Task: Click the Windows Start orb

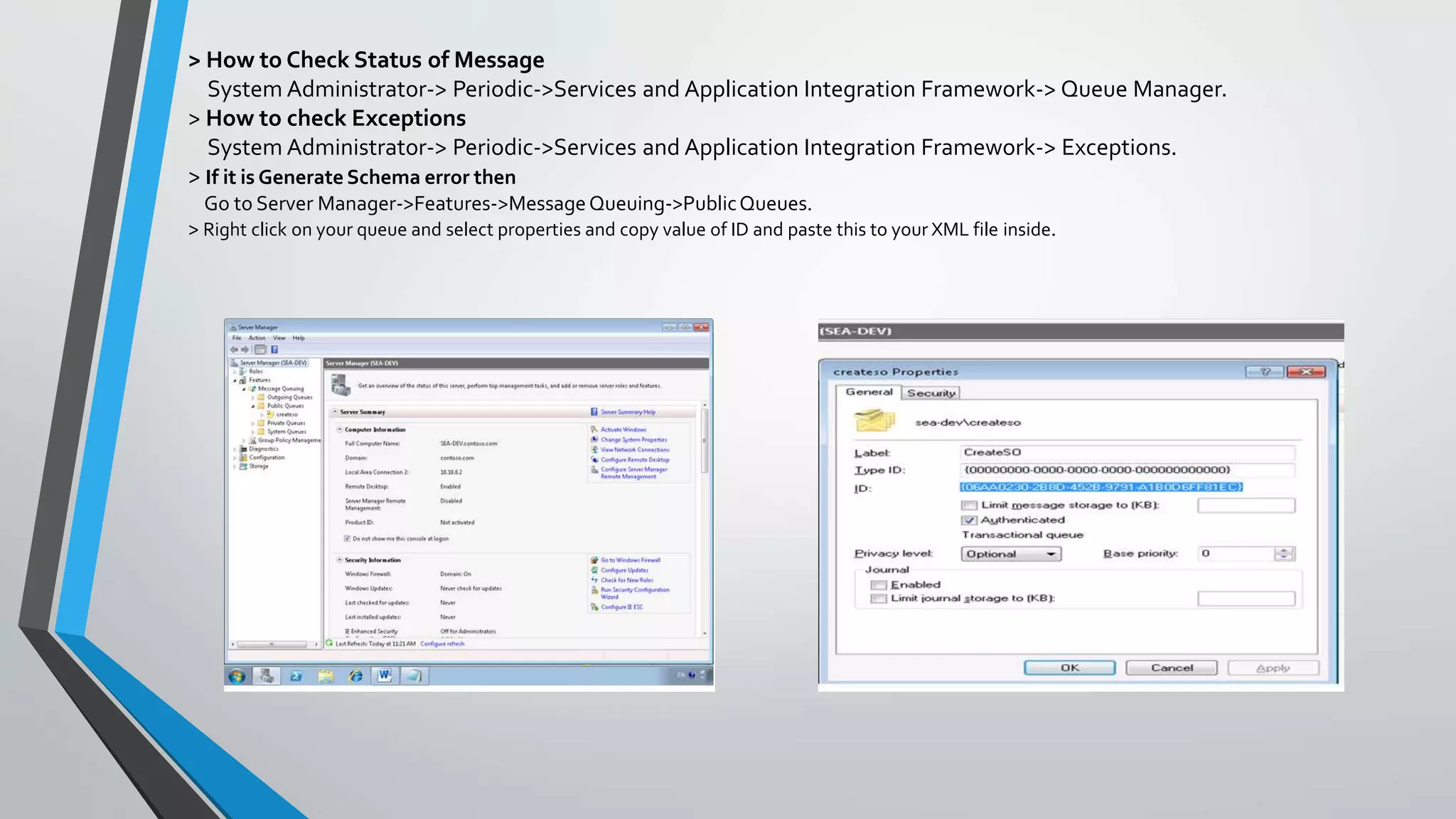Action: (x=237, y=676)
